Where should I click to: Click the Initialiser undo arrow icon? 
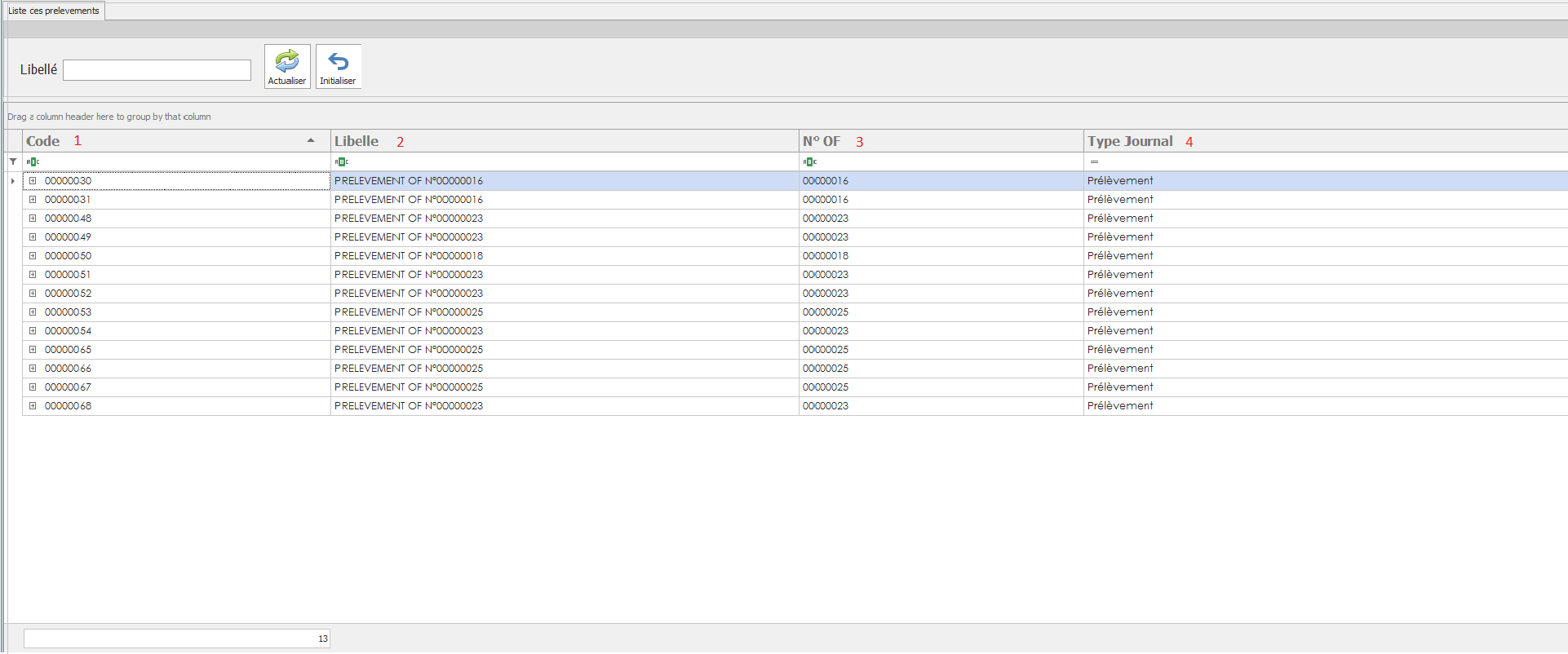point(338,61)
